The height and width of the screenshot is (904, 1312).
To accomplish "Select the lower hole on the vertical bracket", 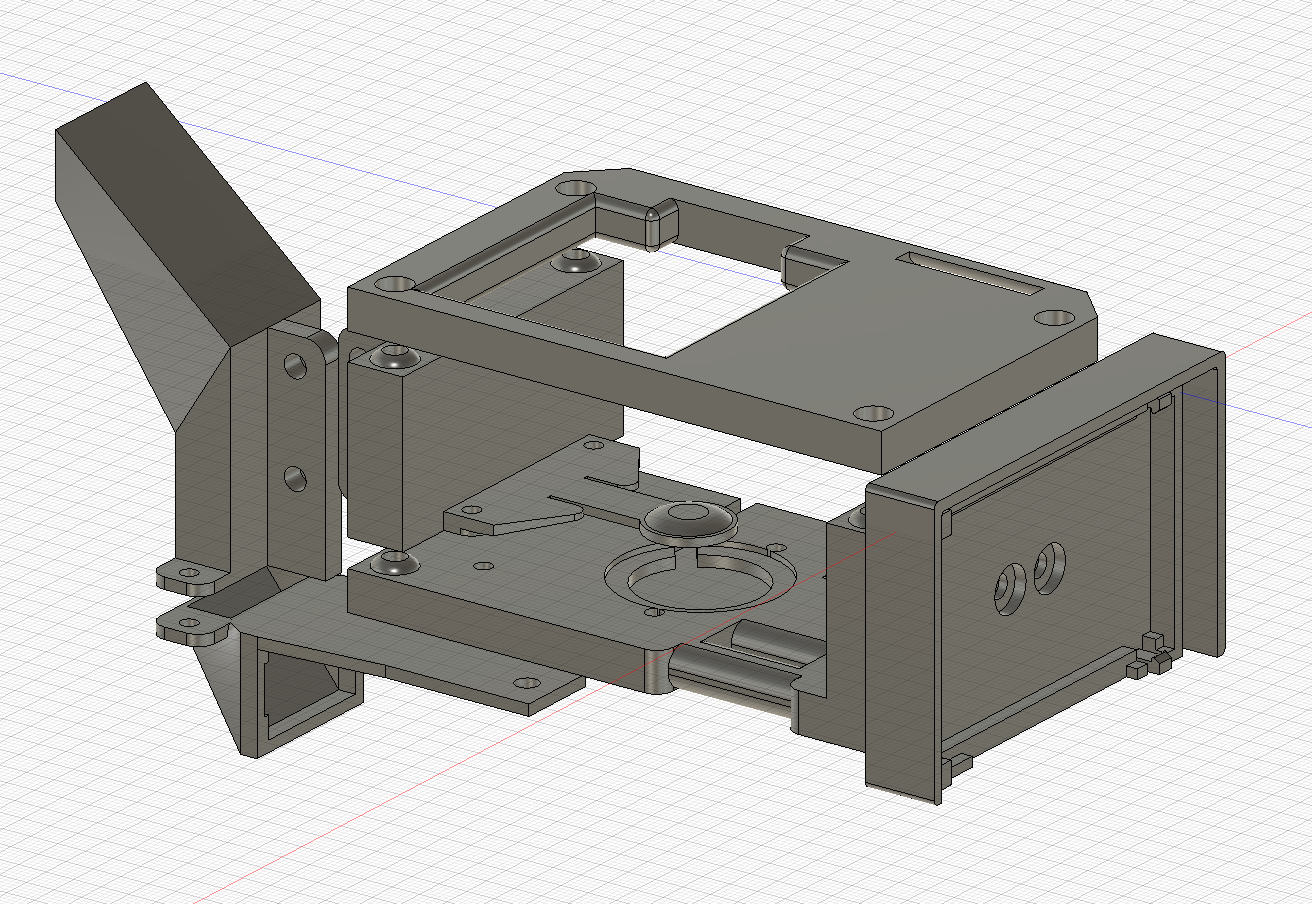I will pos(294,479).
